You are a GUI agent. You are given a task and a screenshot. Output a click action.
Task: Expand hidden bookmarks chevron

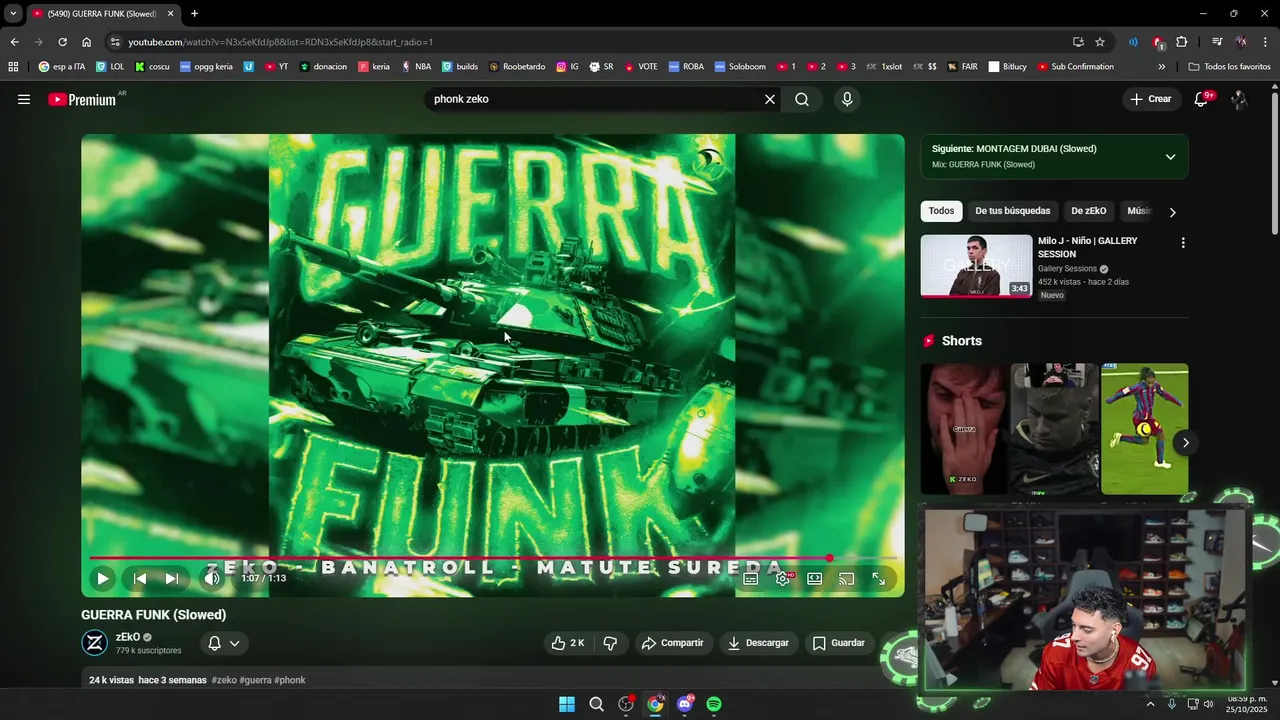coord(1161,67)
